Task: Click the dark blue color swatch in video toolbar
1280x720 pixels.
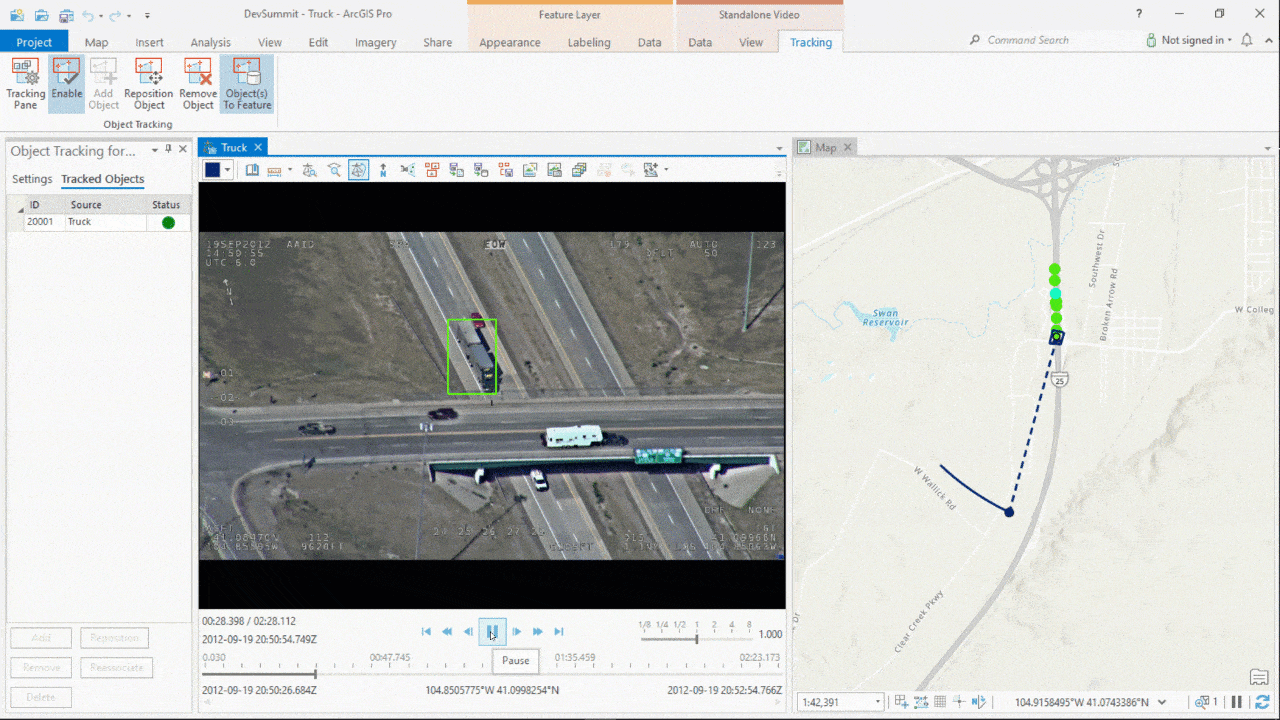Action: [212, 170]
